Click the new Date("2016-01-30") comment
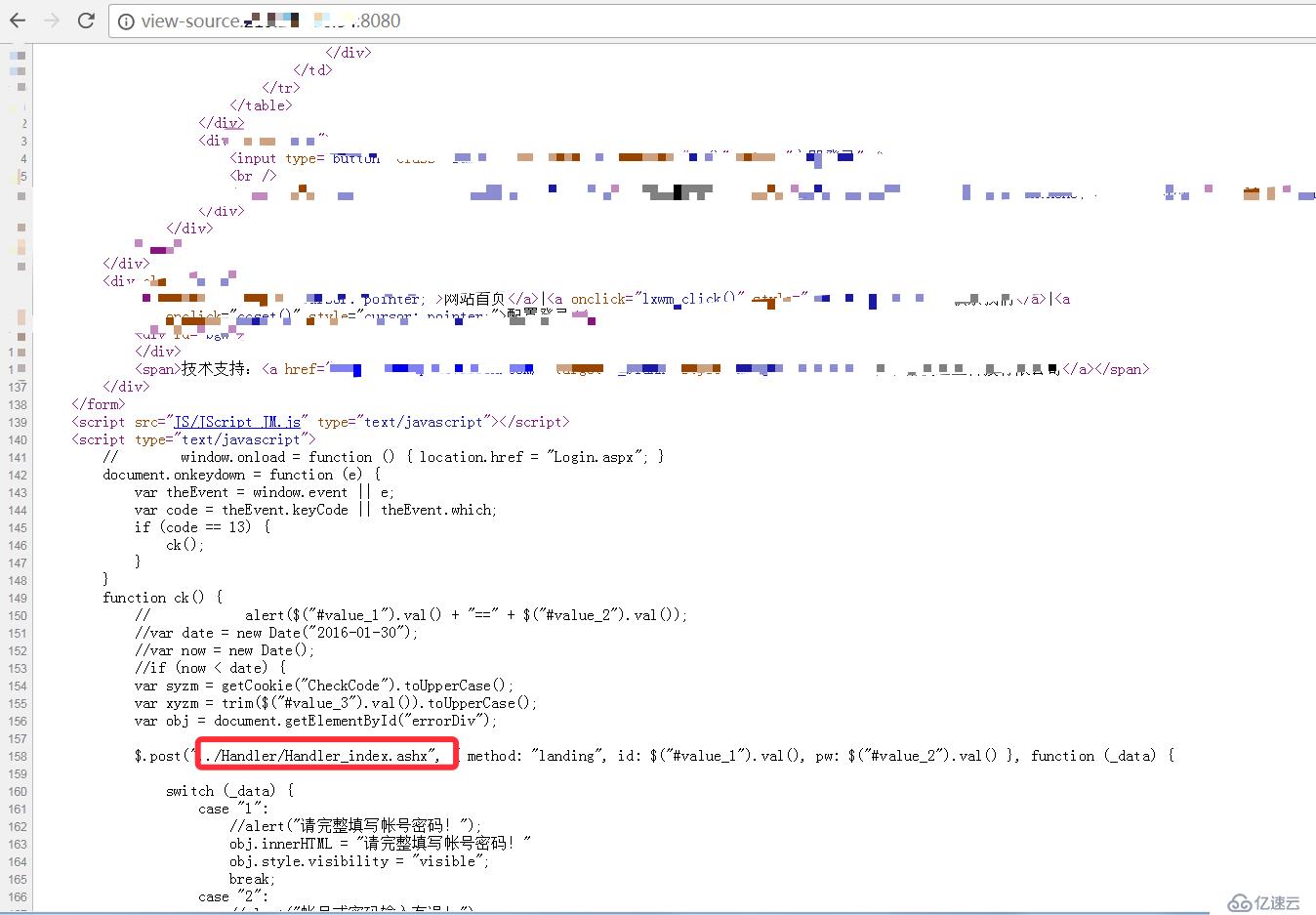Viewport: 1316px width, 915px height. click(x=276, y=633)
